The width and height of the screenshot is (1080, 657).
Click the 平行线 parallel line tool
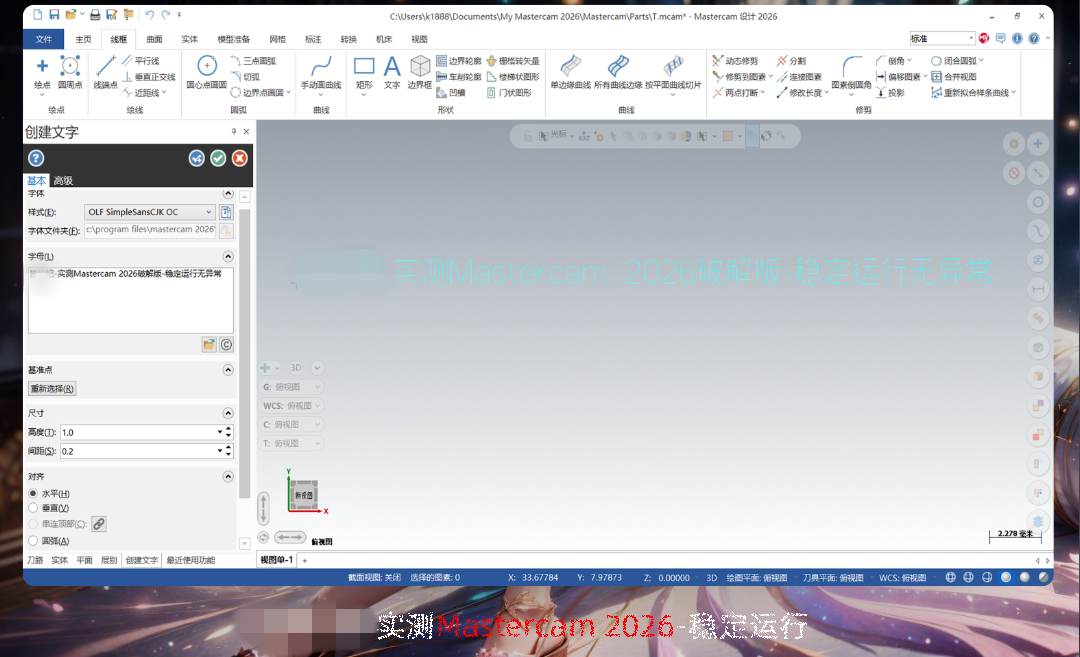click(141, 61)
